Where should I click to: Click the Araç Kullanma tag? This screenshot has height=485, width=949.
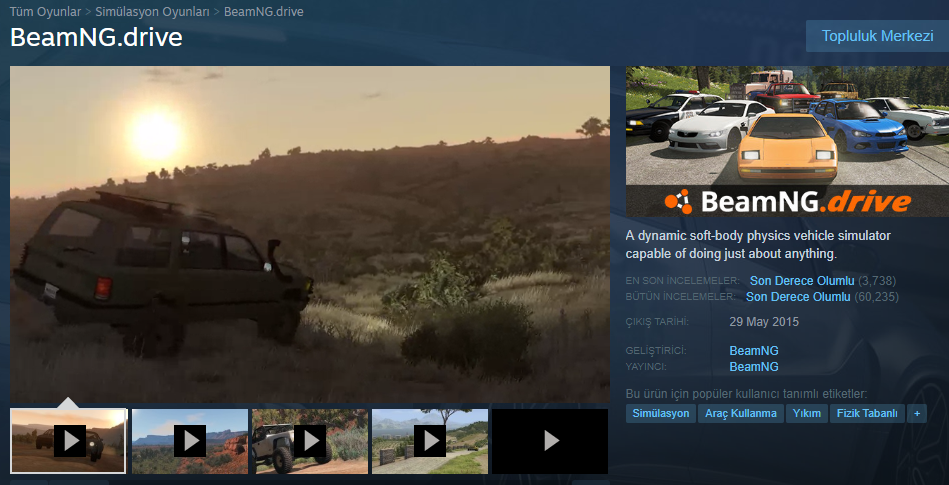click(x=741, y=414)
